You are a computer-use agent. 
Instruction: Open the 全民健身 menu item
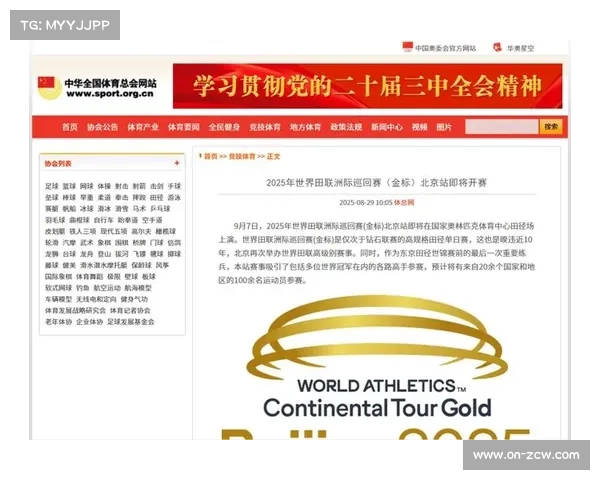pyautogui.click(x=224, y=127)
